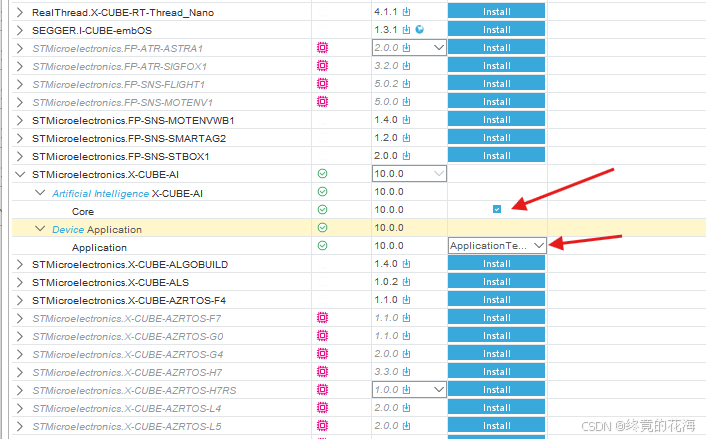Click pink chip icon for X-CUBE-AZRTOS-H7RS
Image resolution: width=706 pixels, height=439 pixels.
click(322, 389)
